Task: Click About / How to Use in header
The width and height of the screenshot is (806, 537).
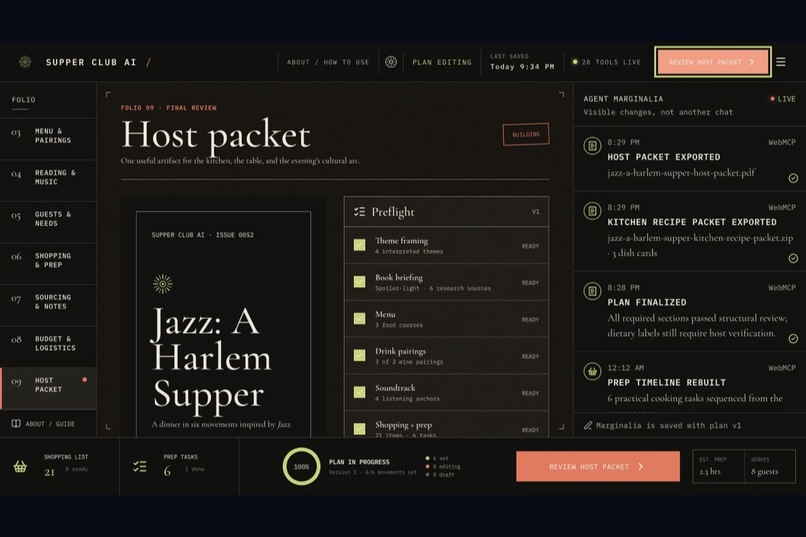Action: (328, 62)
